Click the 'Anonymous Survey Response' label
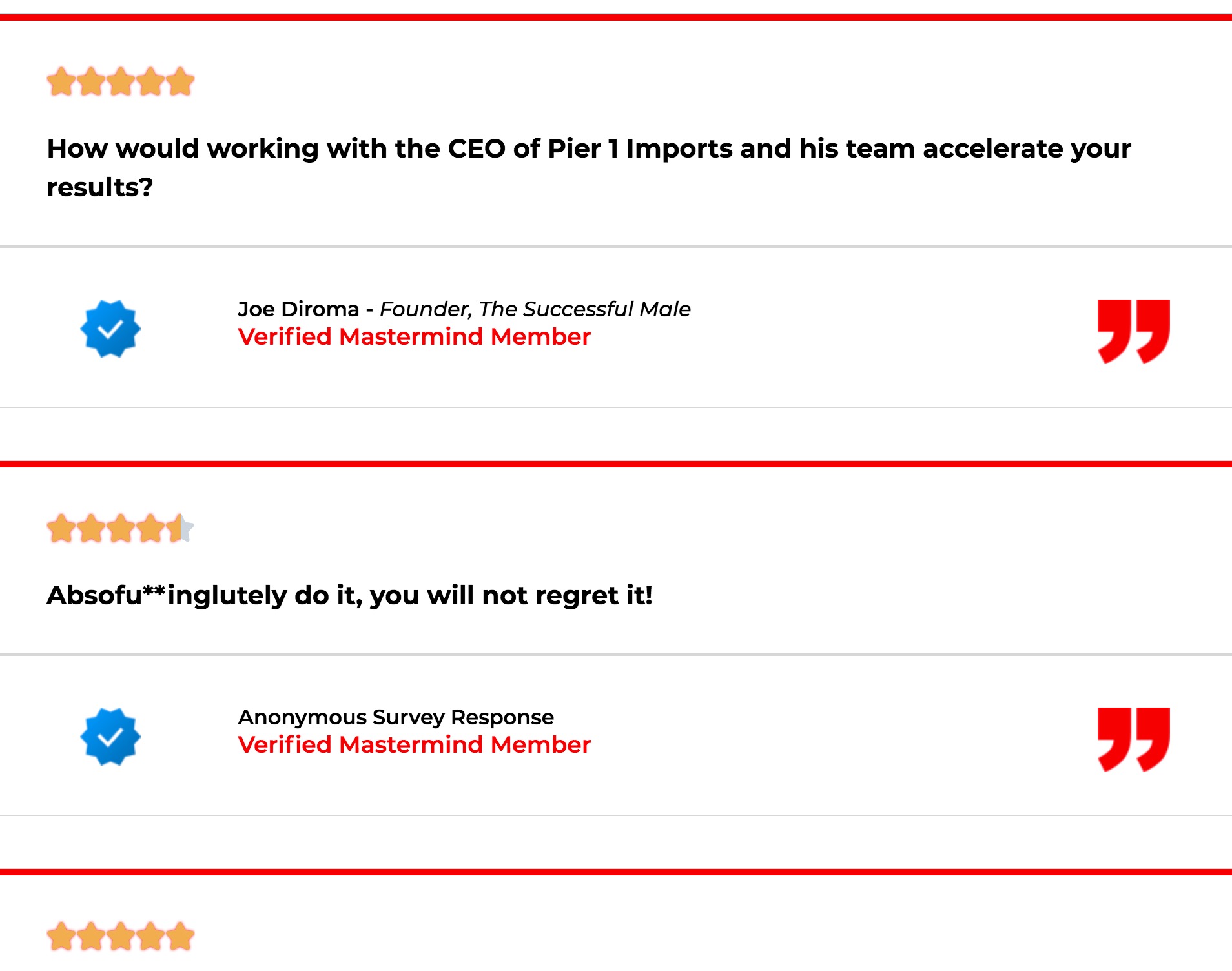Viewport: 1232px width, 971px height. (396, 717)
